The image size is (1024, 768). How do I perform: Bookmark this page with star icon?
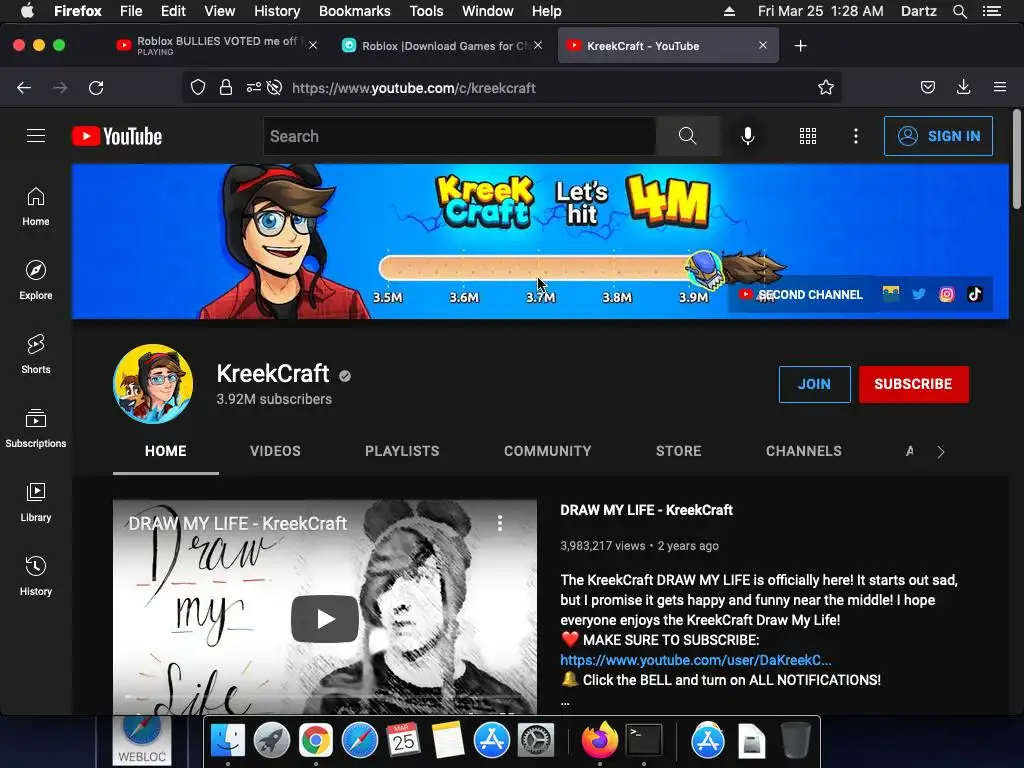coord(825,88)
